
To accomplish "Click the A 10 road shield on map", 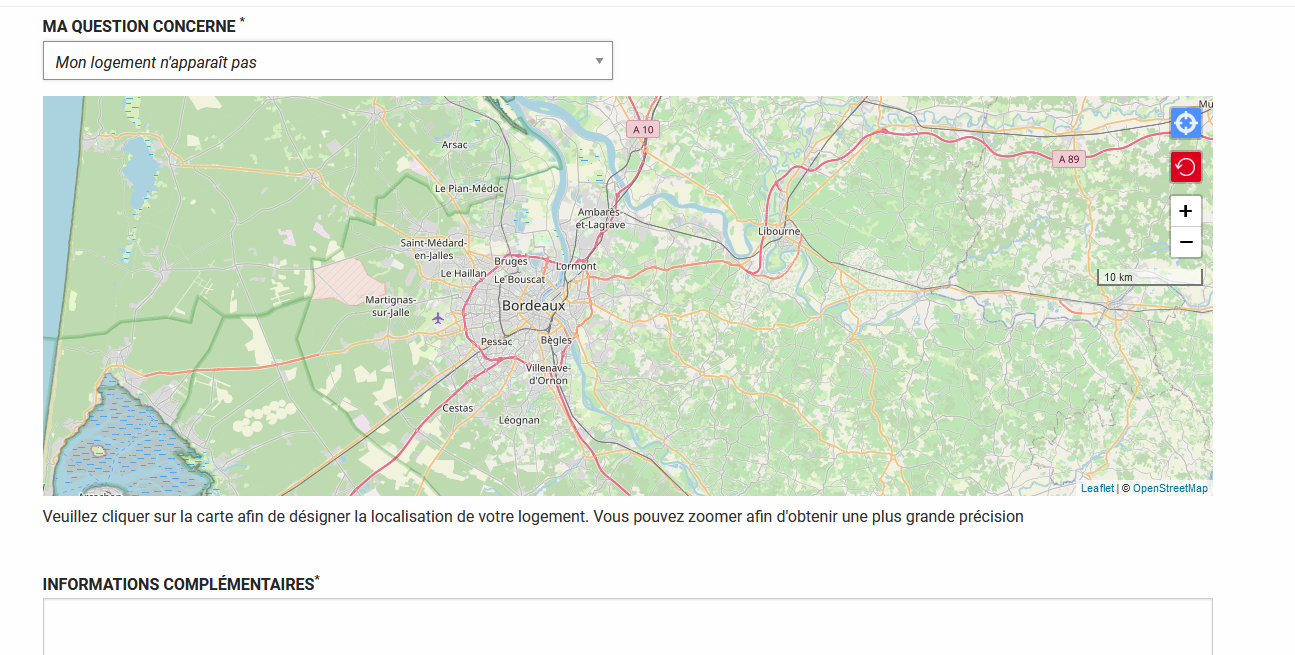I will pyautogui.click(x=643, y=130).
